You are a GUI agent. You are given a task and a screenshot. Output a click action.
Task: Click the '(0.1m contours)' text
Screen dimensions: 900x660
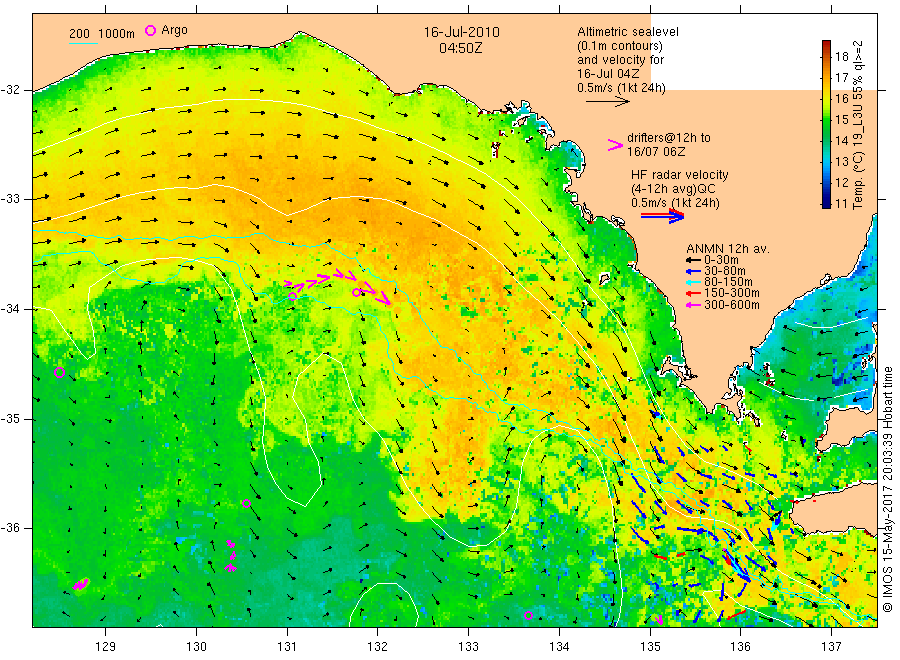coord(620,46)
